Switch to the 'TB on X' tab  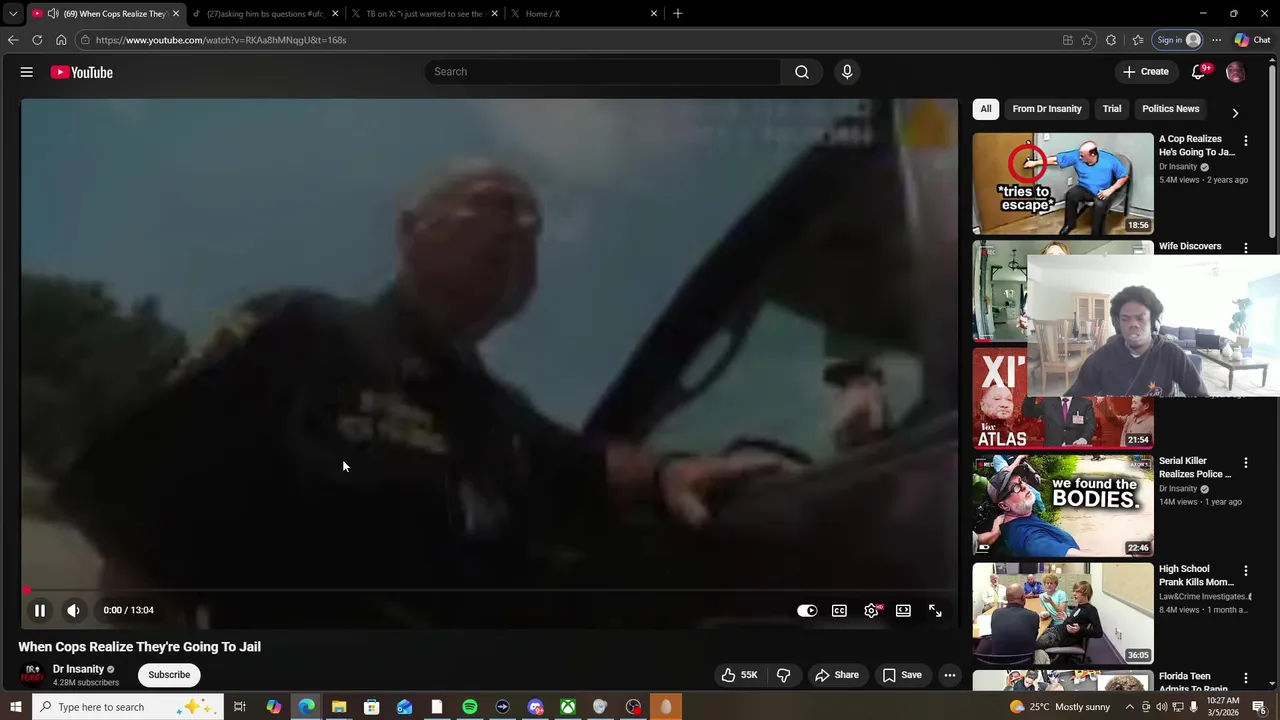click(423, 14)
